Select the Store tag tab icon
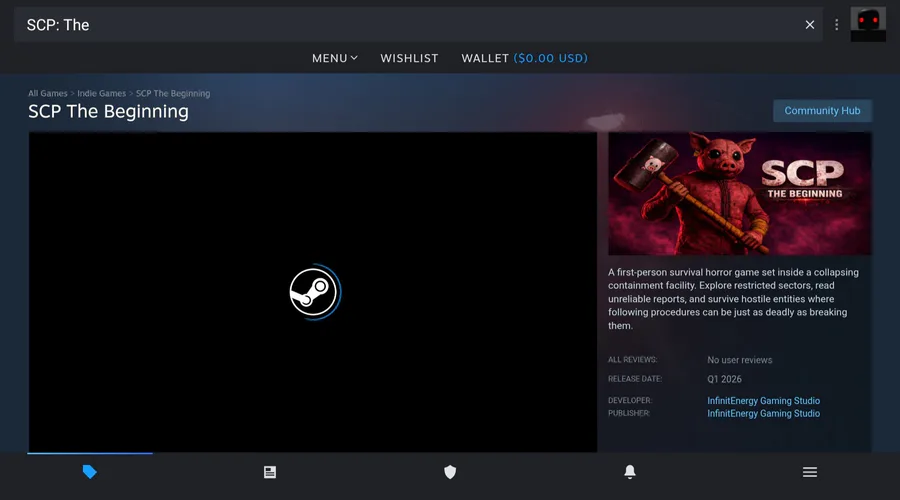The height and width of the screenshot is (500, 900). pyautogui.click(x=90, y=472)
